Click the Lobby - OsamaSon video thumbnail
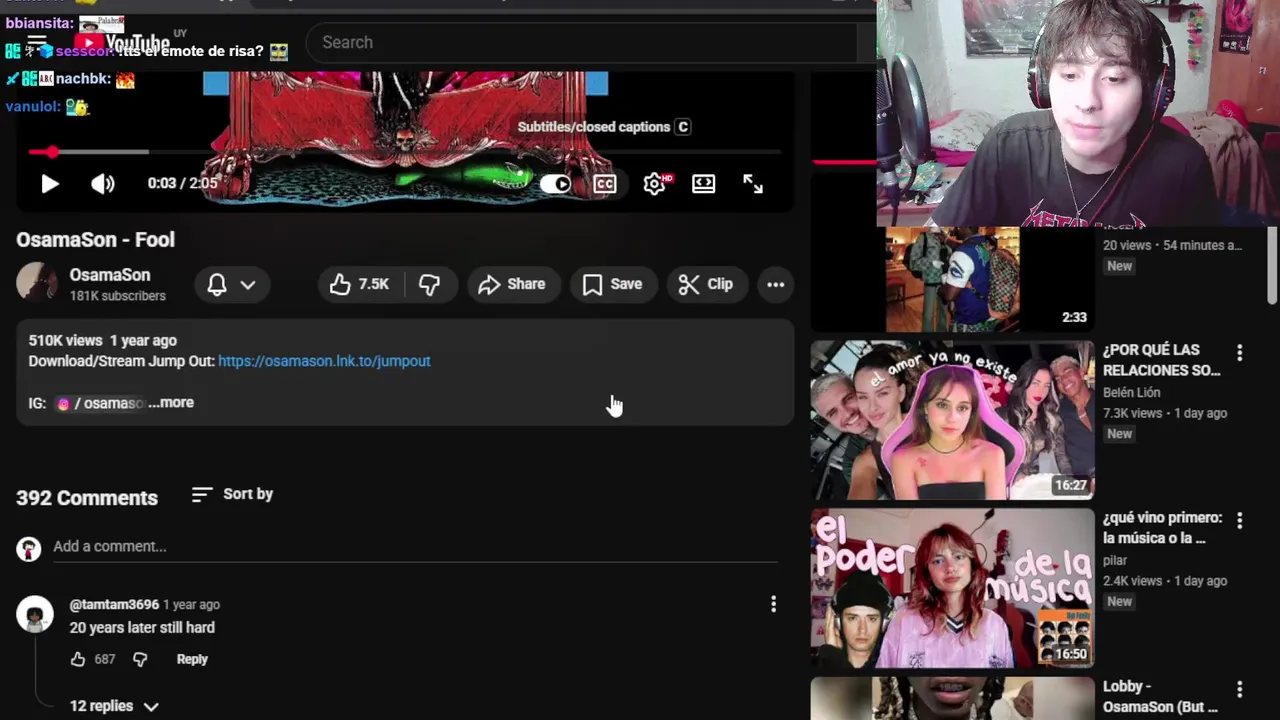The width and height of the screenshot is (1280, 720). tap(952, 698)
